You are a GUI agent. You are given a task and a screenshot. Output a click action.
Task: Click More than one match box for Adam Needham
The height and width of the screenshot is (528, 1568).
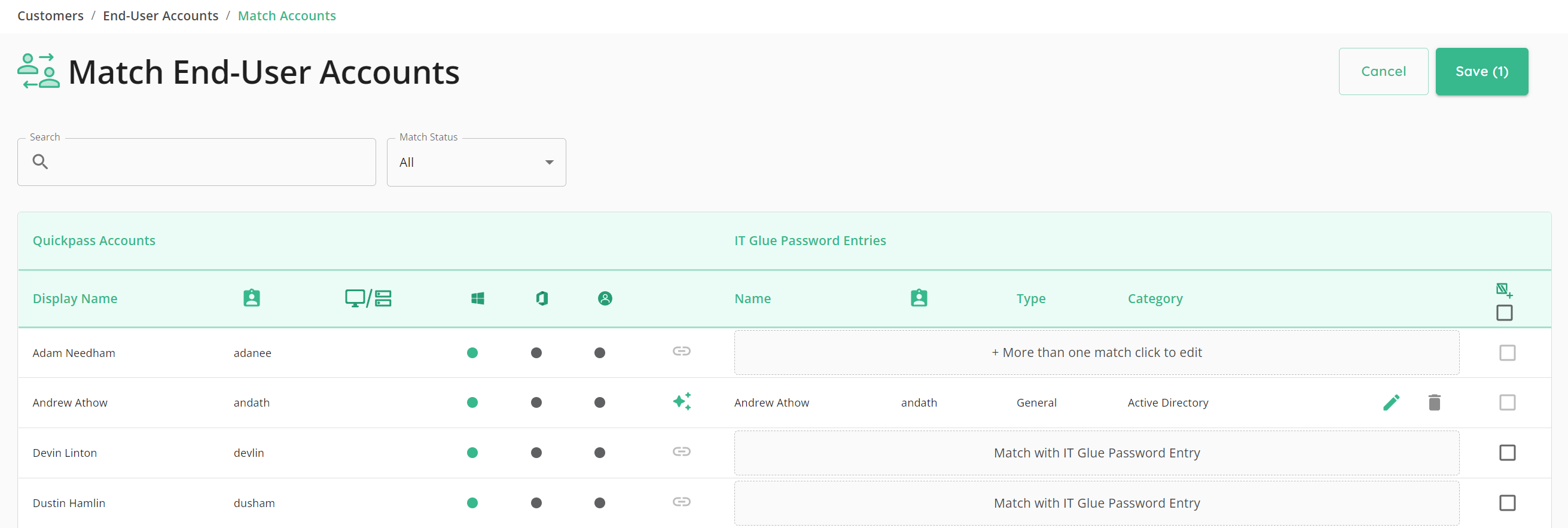(x=1096, y=353)
